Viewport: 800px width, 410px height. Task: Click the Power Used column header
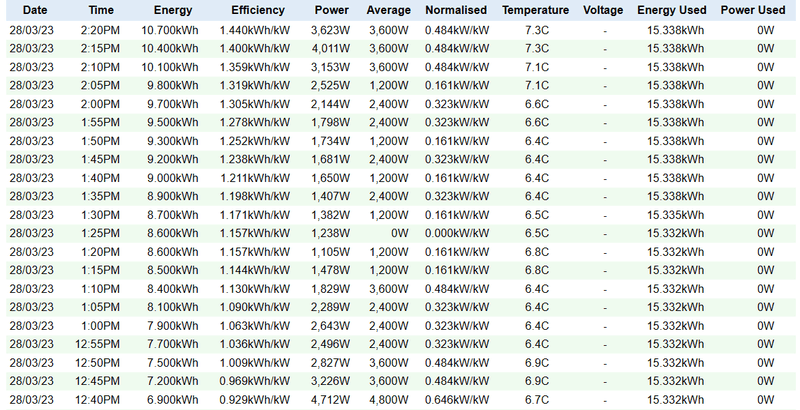[x=753, y=10]
